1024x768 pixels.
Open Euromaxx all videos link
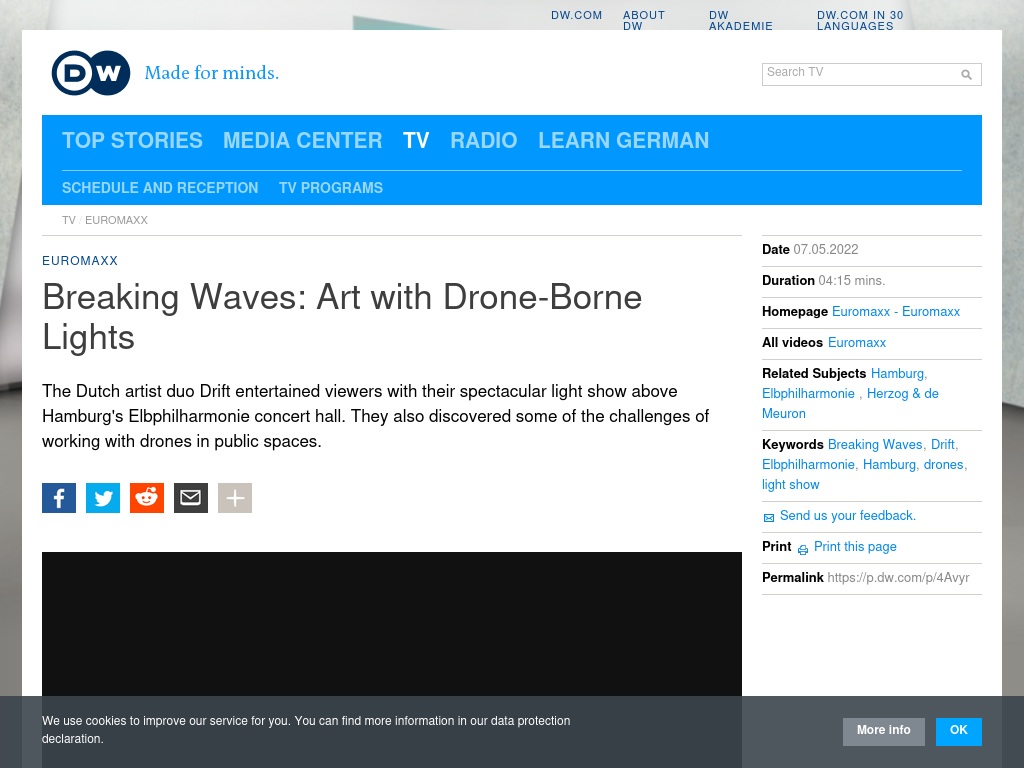(857, 342)
